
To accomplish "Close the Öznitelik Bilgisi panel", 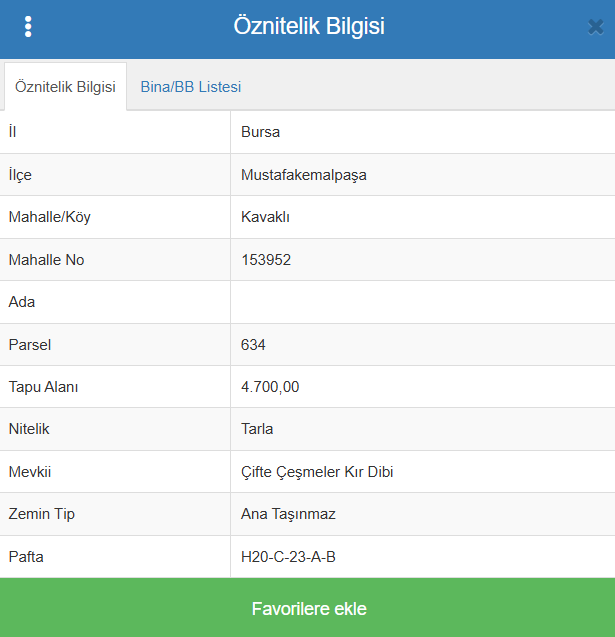I will tap(596, 27).
